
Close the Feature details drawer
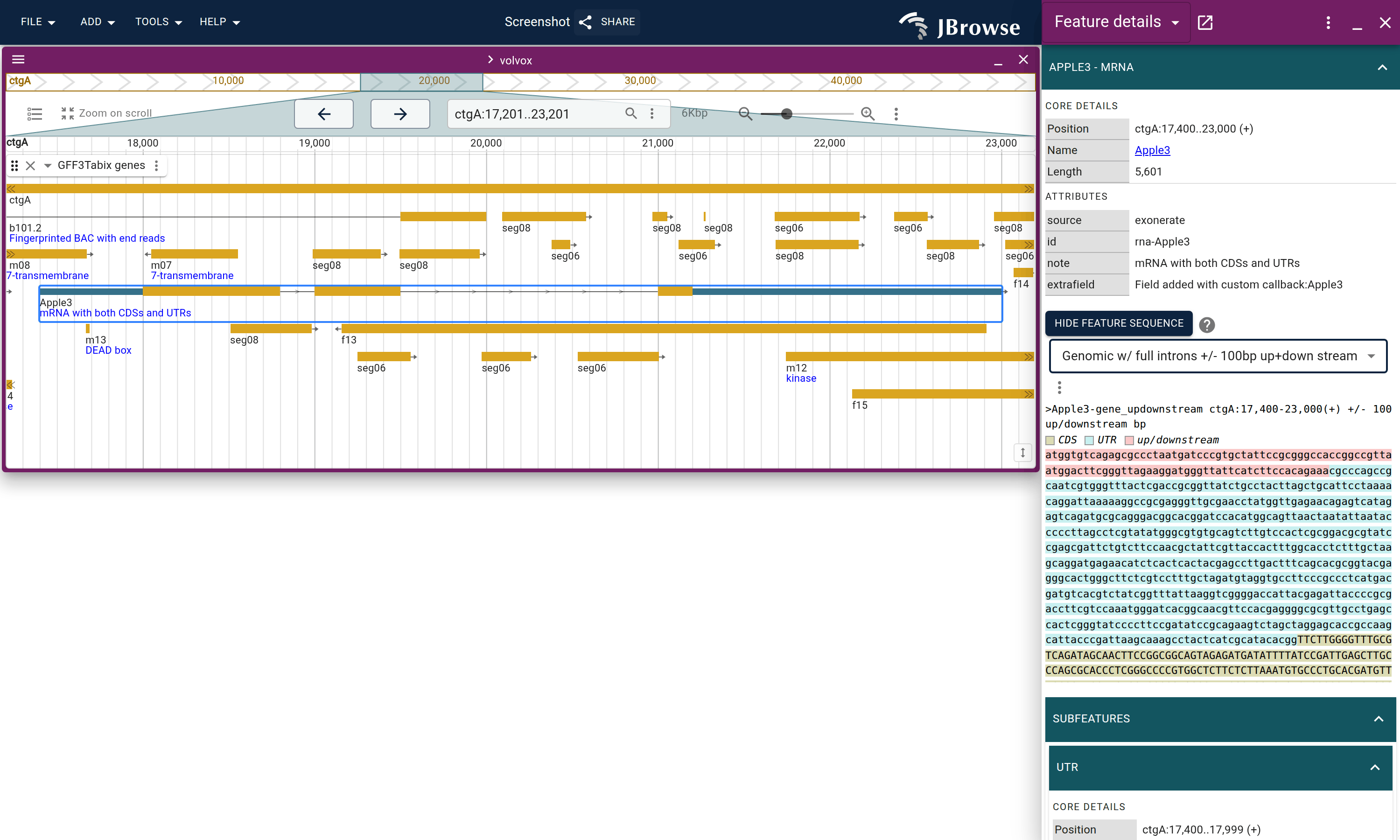1385,22
